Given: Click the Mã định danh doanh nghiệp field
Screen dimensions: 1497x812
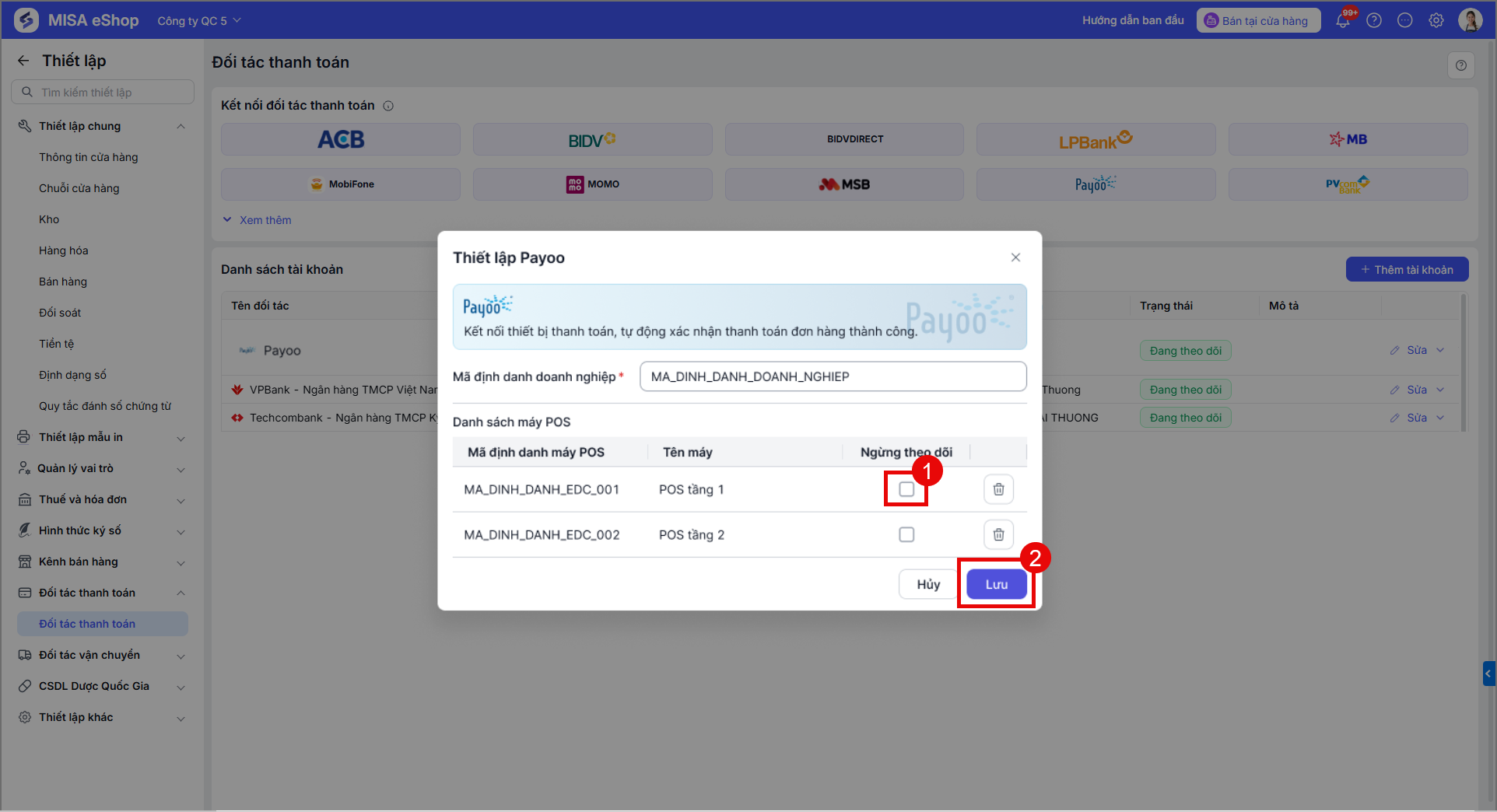Looking at the screenshot, I should click(x=833, y=376).
